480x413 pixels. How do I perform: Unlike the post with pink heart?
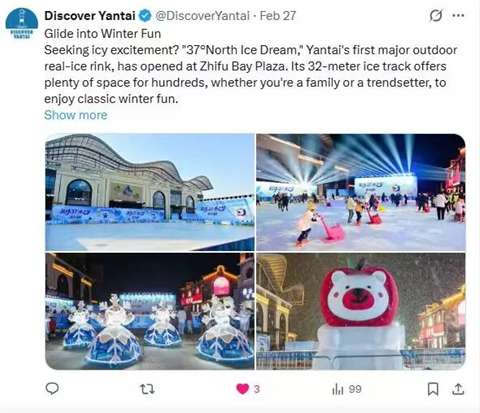pyautogui.click(x=243, y=389)
